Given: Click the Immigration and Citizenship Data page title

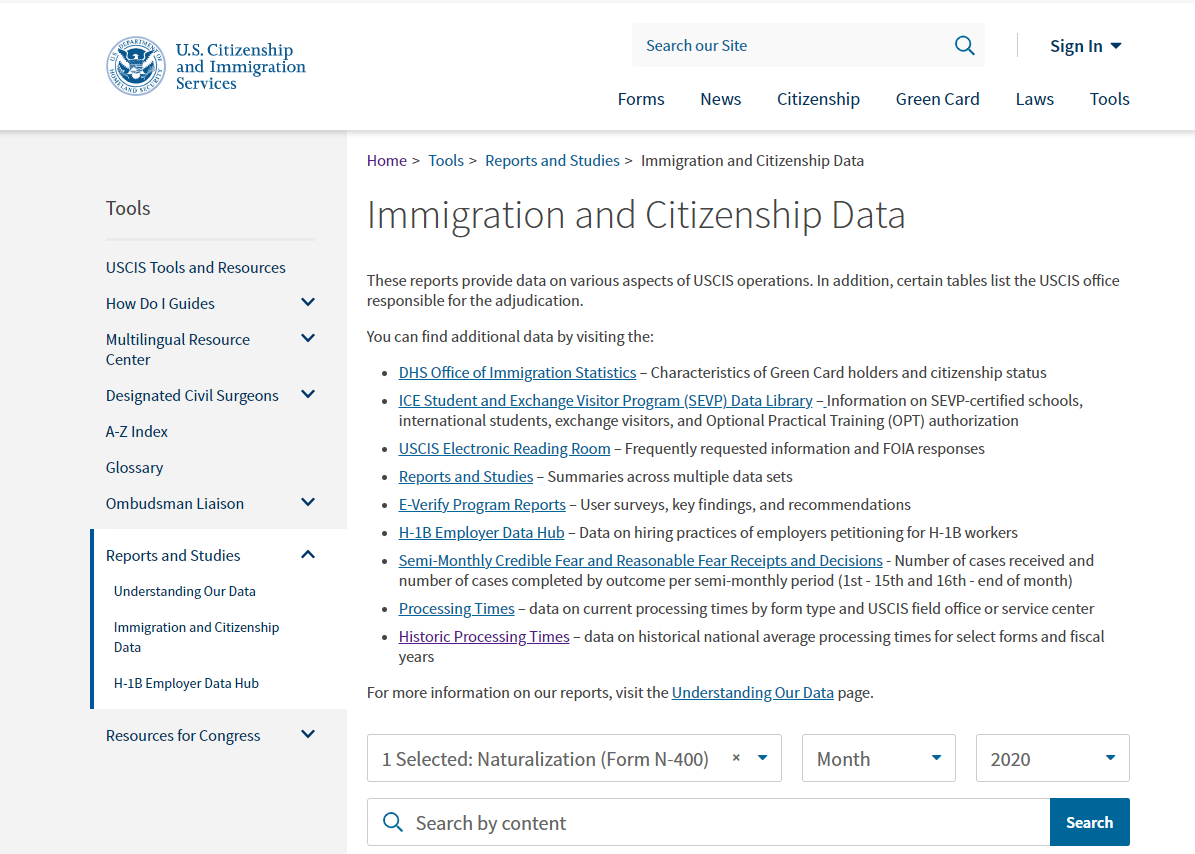Looking at the screenshot, I should click(636, 215).
